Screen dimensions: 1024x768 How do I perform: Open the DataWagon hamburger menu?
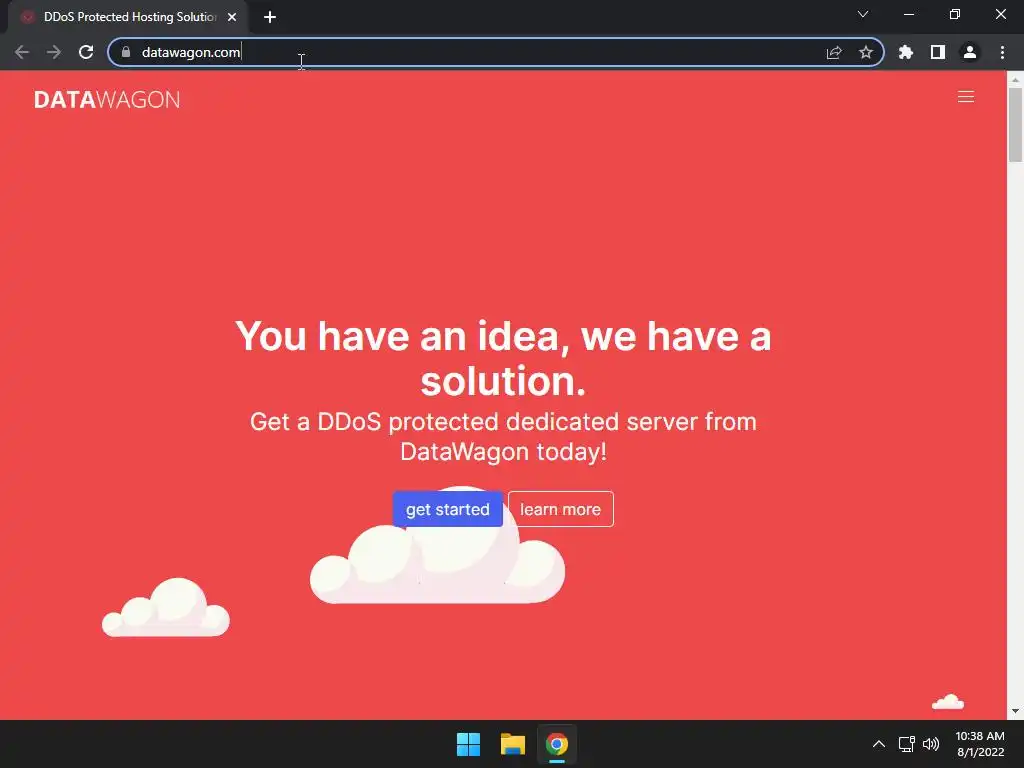[966, 97]
